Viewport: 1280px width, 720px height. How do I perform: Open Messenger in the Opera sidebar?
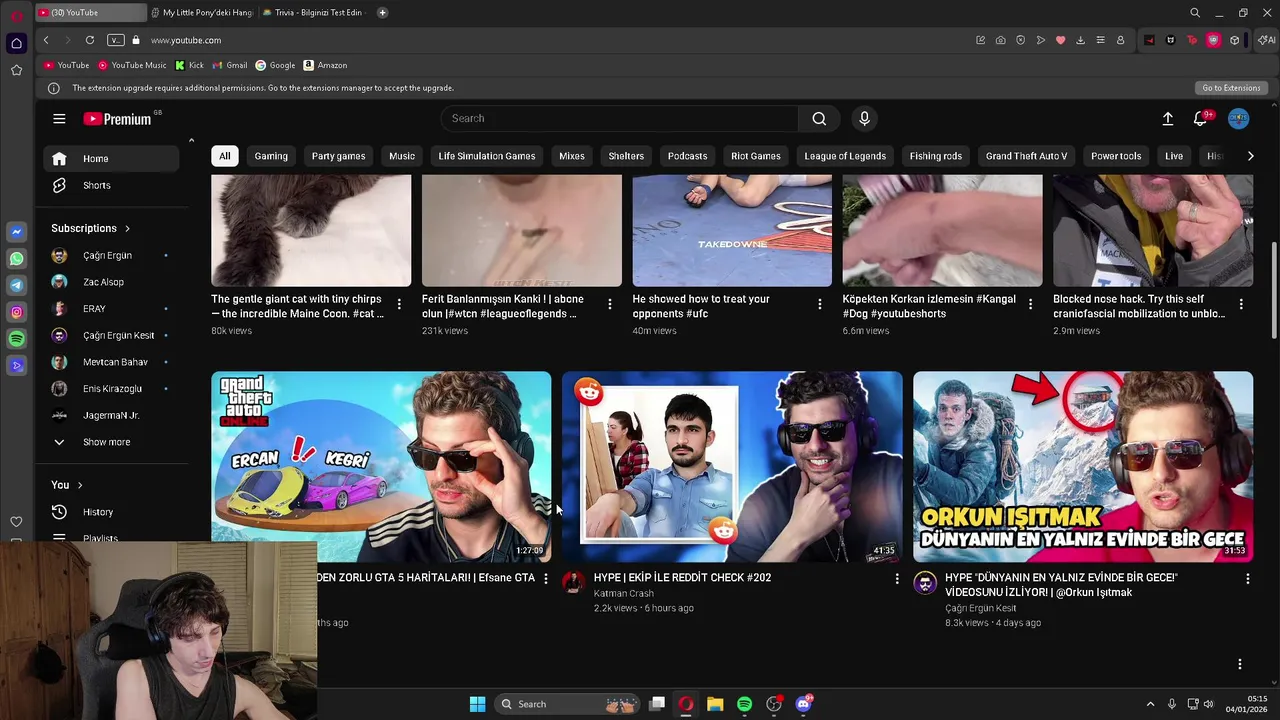(16, 232)
